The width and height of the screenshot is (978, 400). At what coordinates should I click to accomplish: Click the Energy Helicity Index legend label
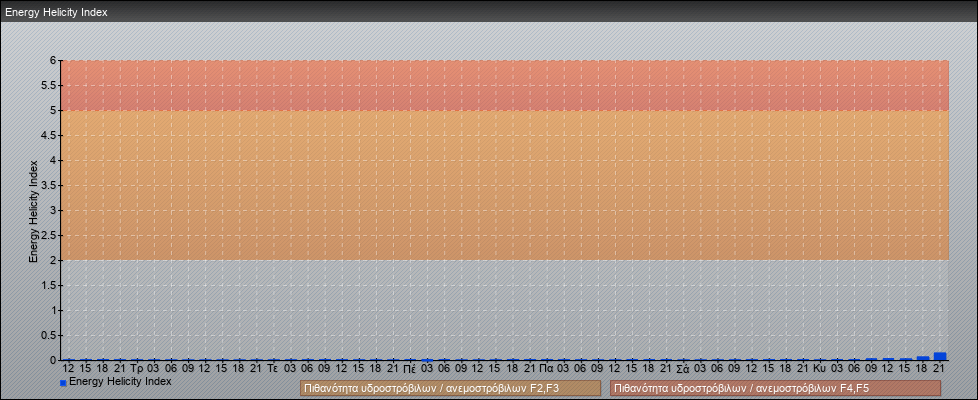120,382
